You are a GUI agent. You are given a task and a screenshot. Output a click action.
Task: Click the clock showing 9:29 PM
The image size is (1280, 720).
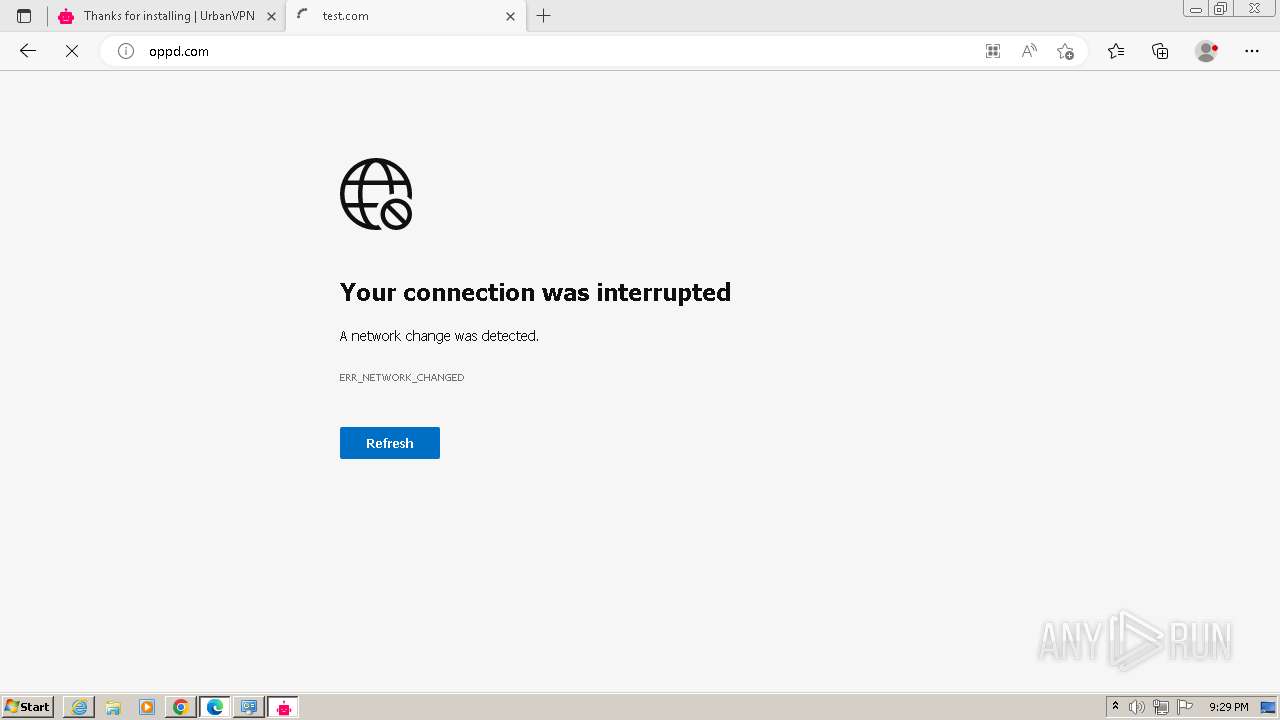(1229, 707)
